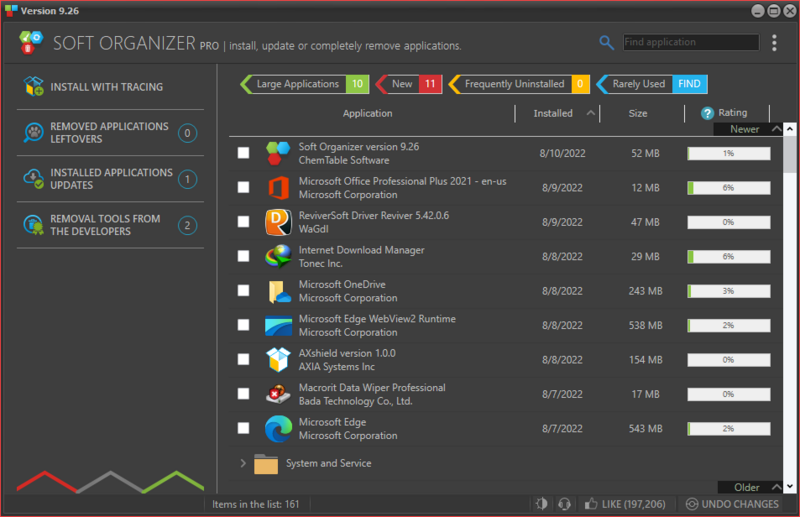Click the Microsoft OneDrive icon

279,291
